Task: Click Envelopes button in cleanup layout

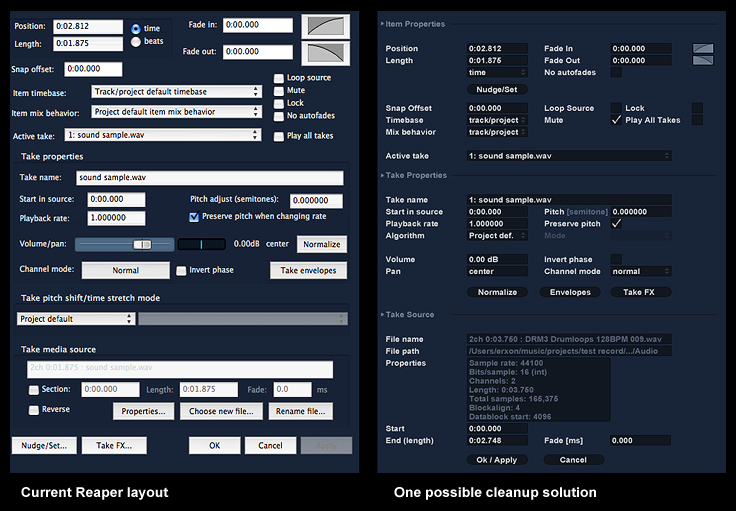Action: [570, 292]
